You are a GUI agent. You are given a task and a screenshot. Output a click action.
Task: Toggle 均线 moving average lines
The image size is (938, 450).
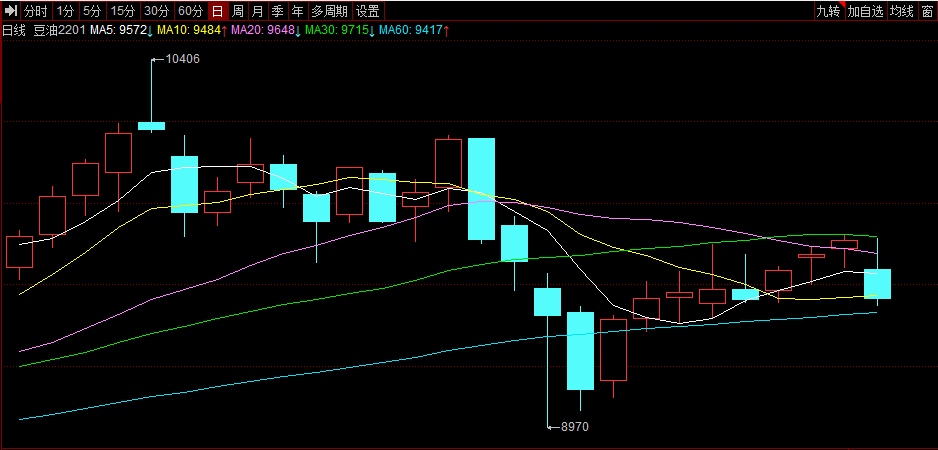[902, 11]
